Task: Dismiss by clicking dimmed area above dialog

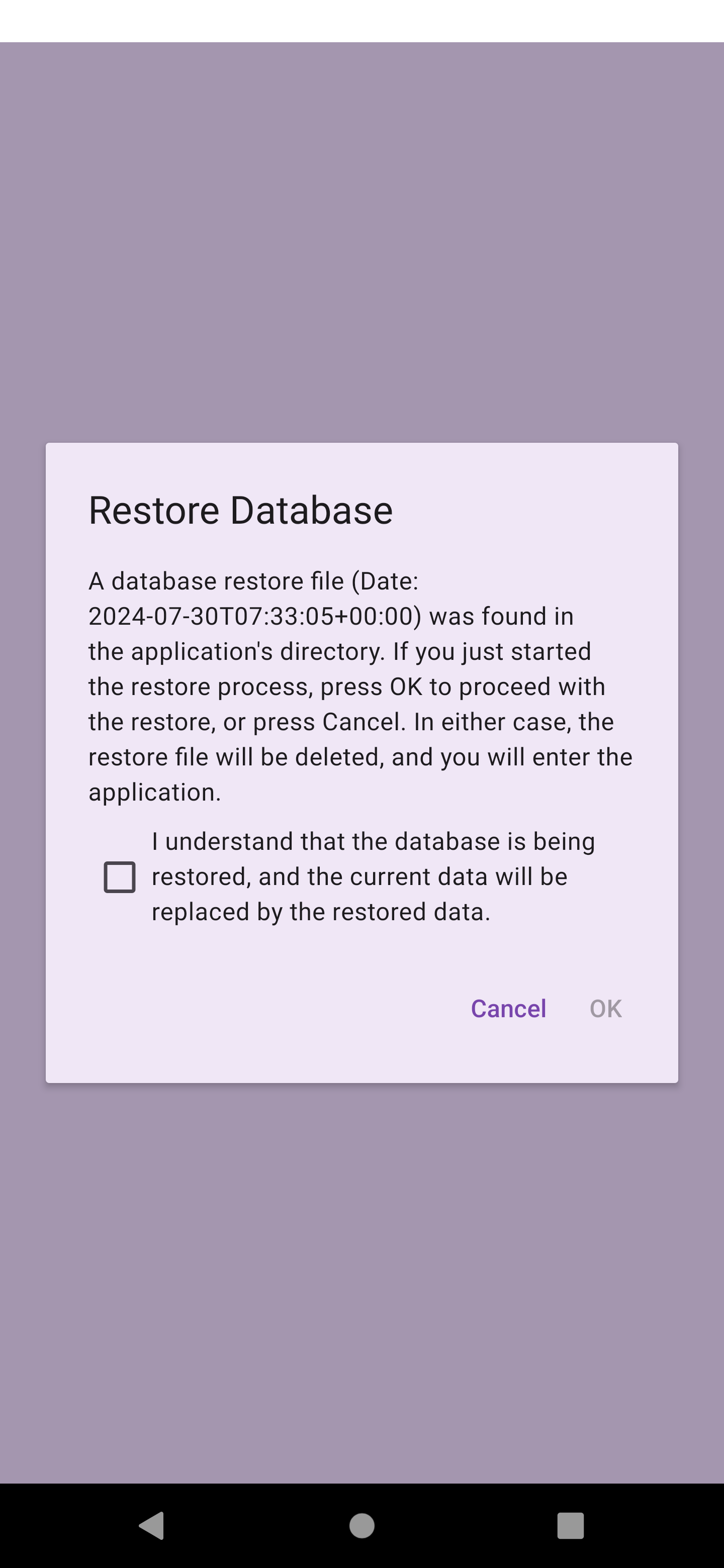Action: pyautogui.click(x=361, y=243)
